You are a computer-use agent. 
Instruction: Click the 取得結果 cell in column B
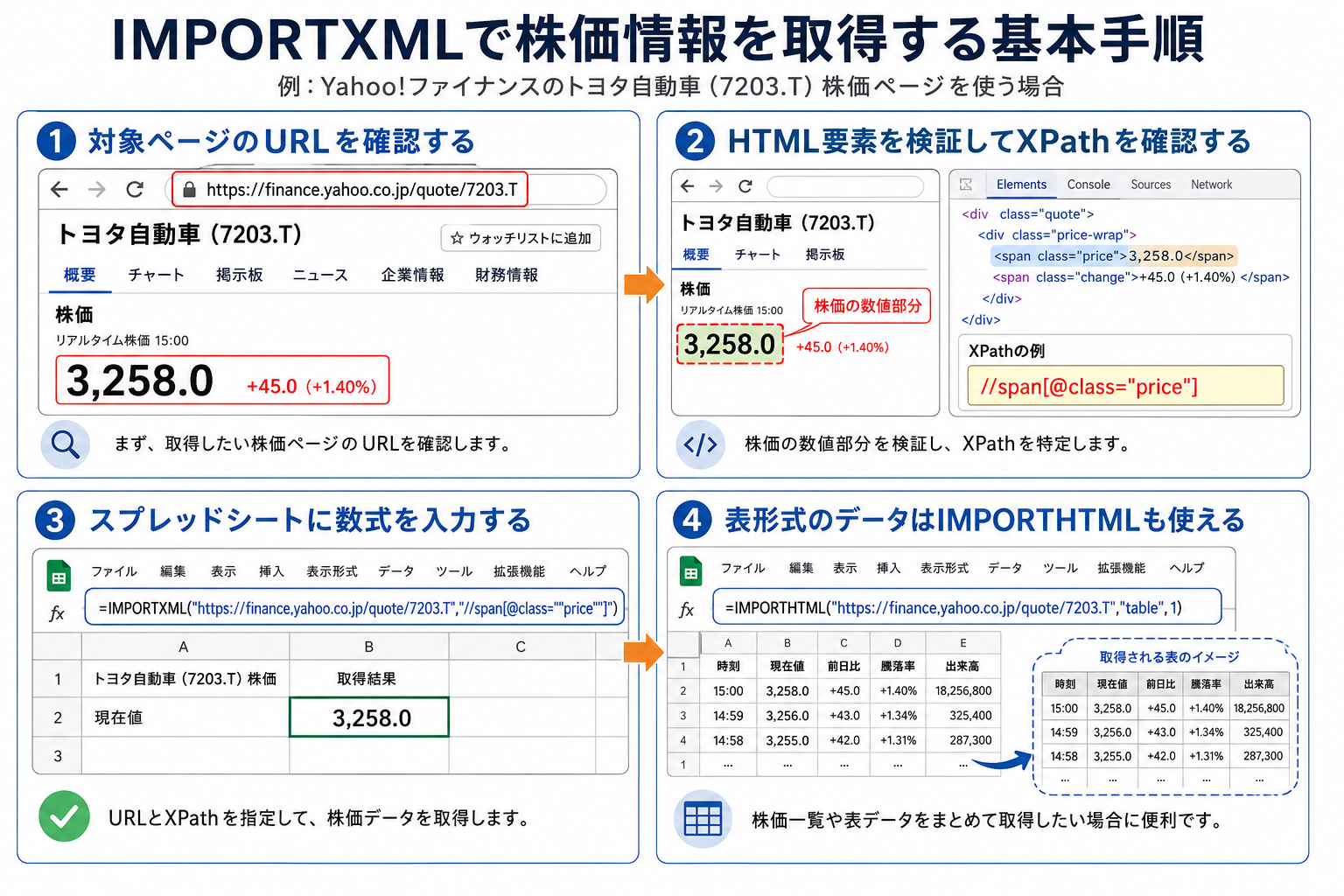pos(369,679)
